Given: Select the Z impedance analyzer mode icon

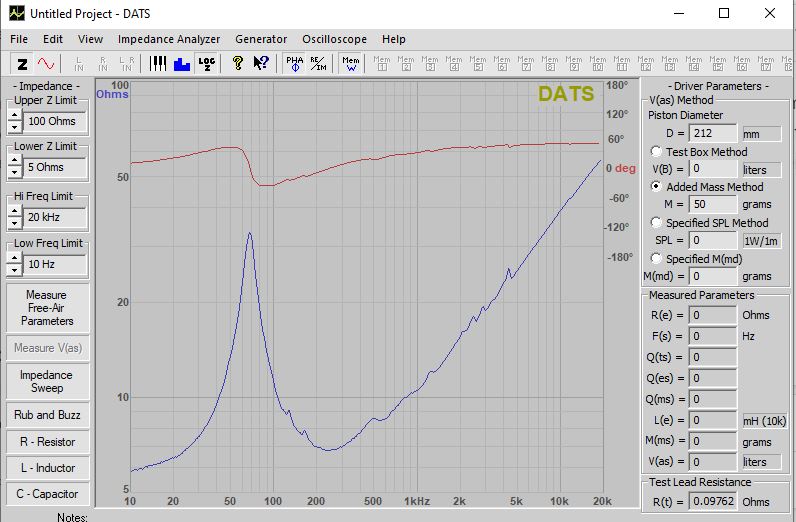Looking at the screenshot, I should tap(22, 64).
